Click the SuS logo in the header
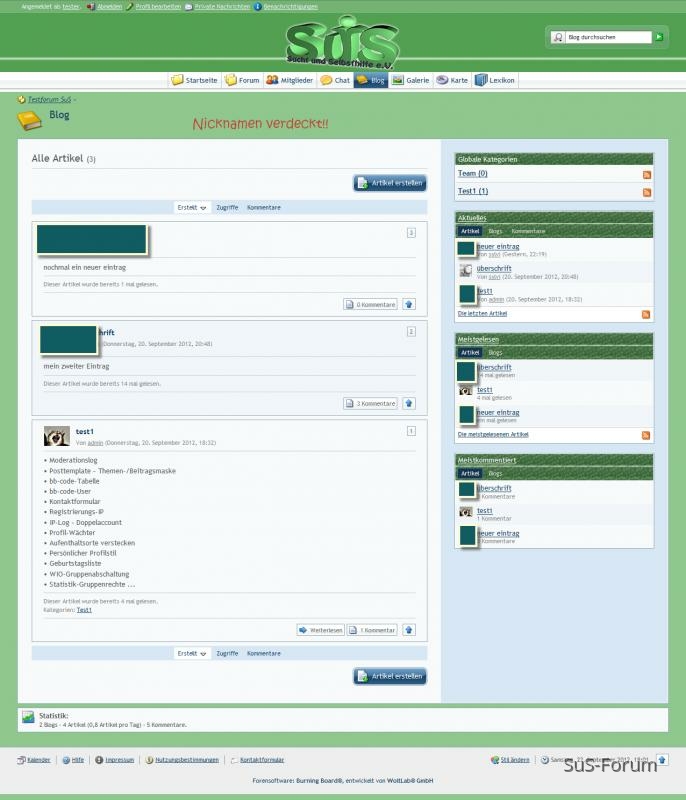686x800 pixels. (342, 43)
